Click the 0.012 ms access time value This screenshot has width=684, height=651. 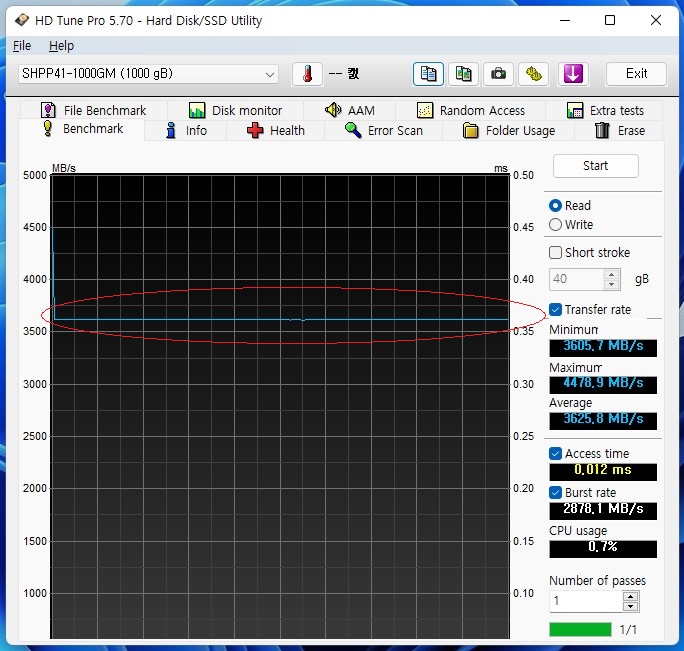pyautogui.click(x=603, y=471)
